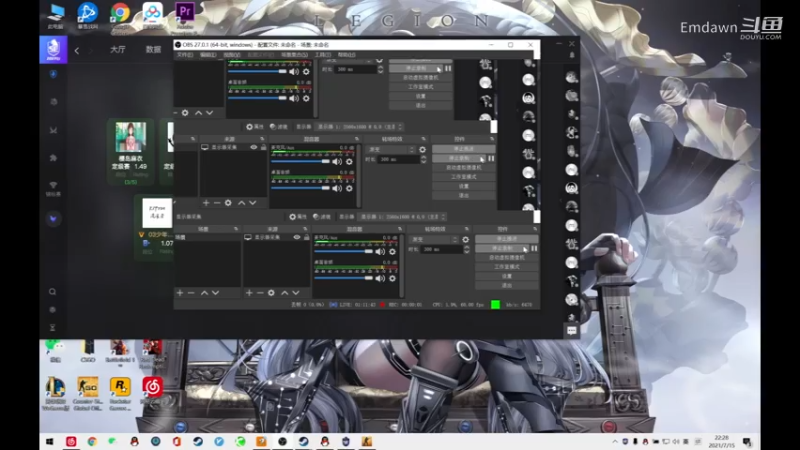Select 场景 item in main Scenes dock
The image size is (800, 450).
(x=207, y=237)
